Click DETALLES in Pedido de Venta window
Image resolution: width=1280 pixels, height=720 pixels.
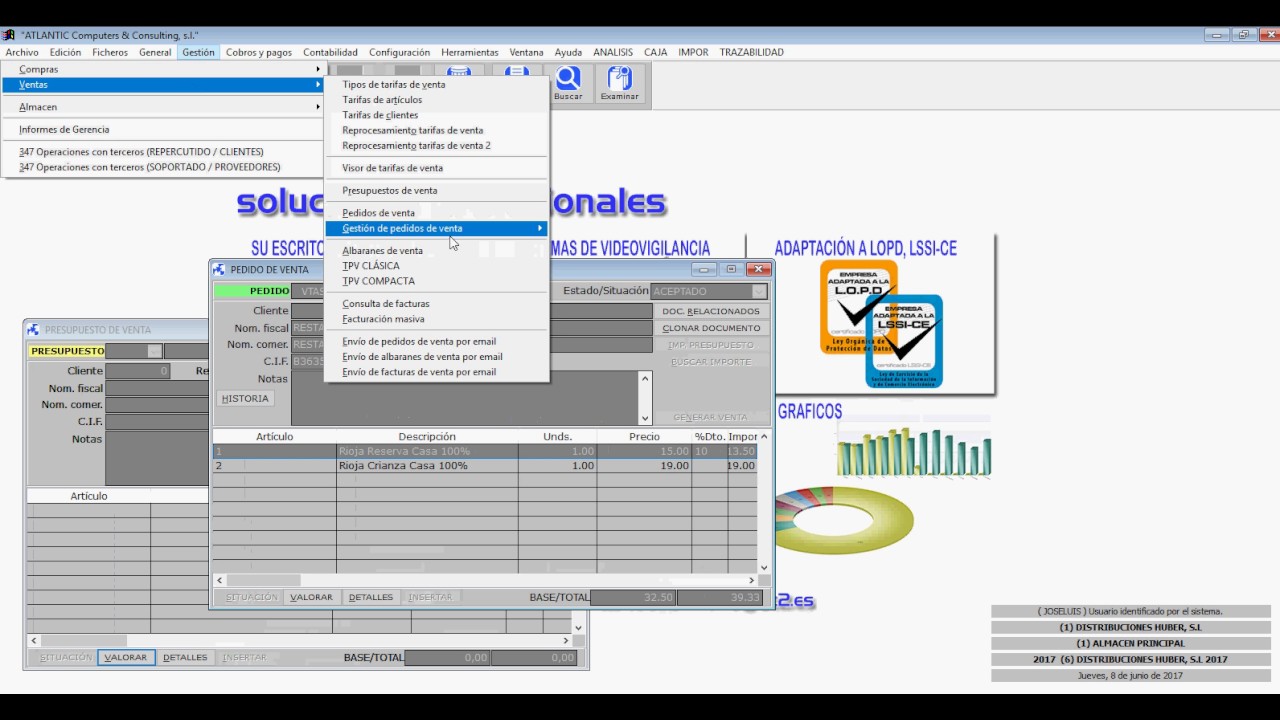371,597
